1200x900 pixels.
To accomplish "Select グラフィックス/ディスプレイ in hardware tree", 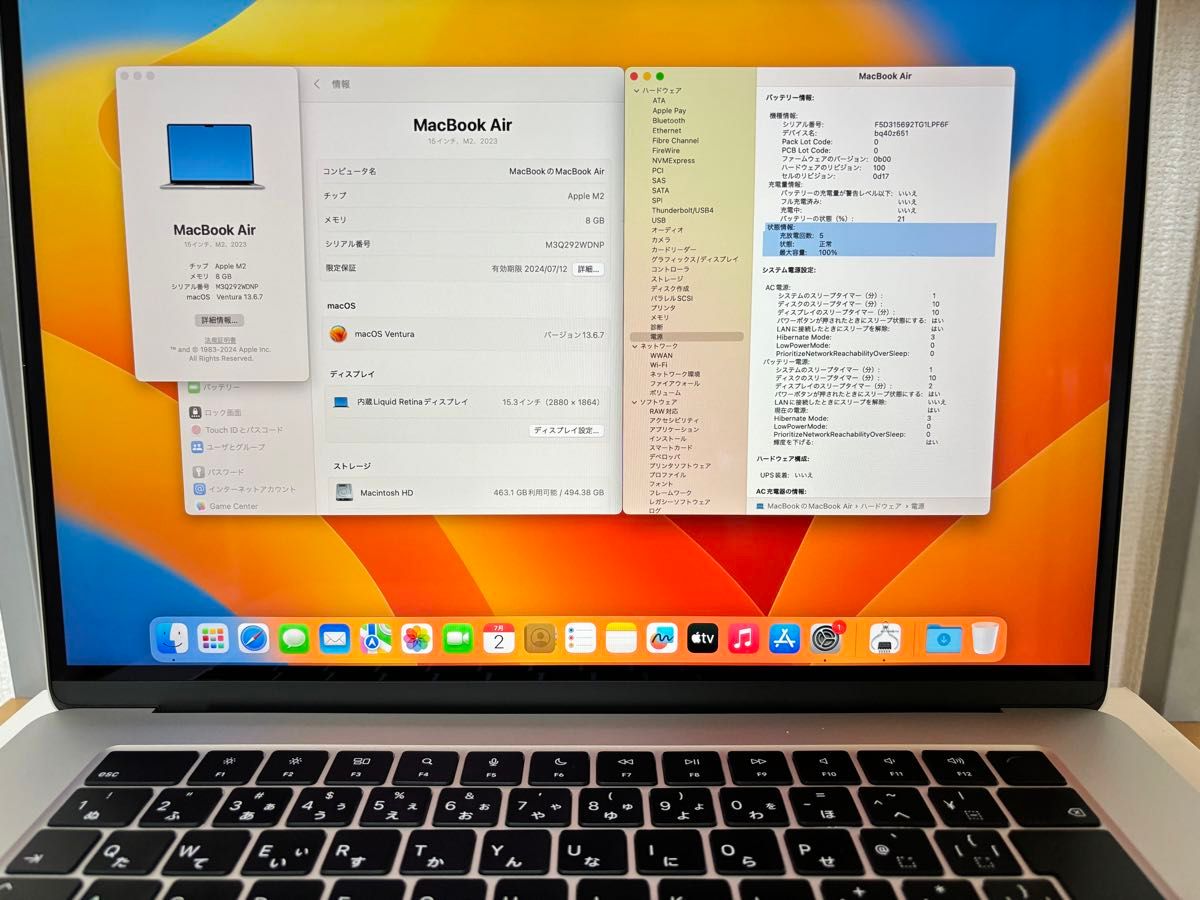I will pyautogui.click(x=694, y=259).
